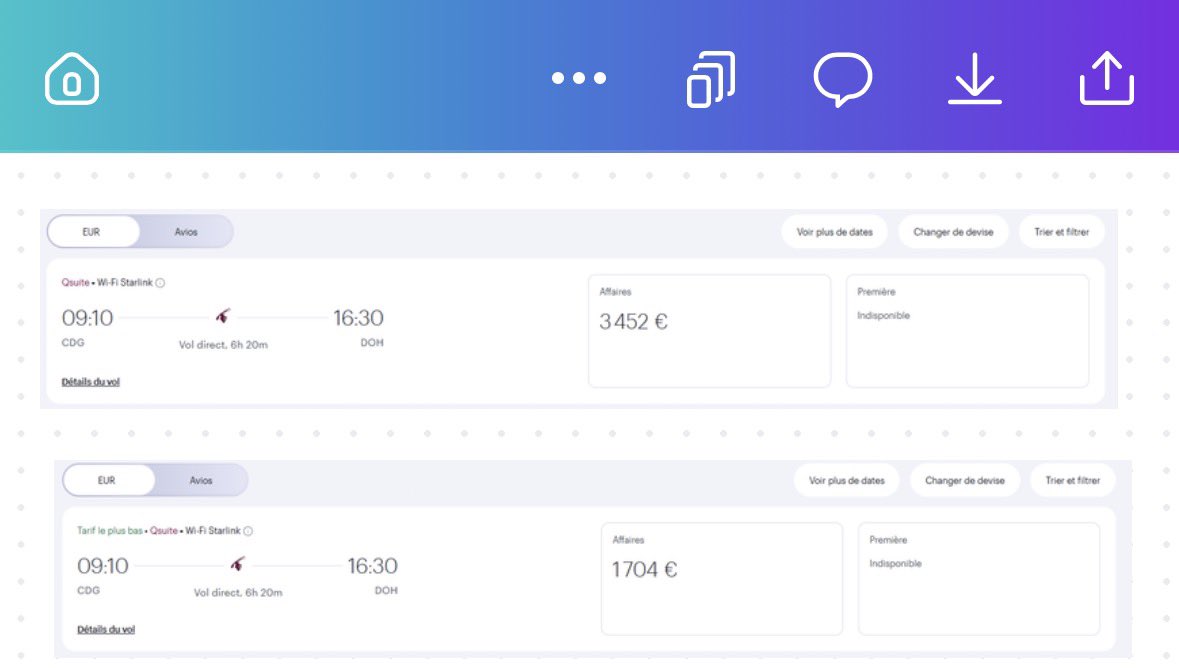Click the CDG airport code in the 3 452 € card
Screen dimensions: 1179x668
(x=73, y=342)
